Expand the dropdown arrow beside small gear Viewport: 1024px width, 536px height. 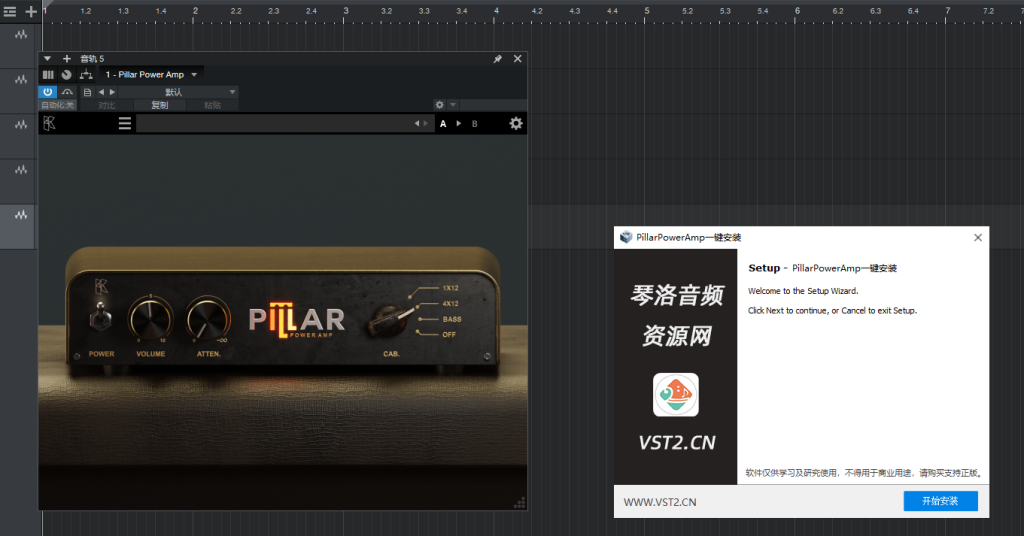coord(453,105)
